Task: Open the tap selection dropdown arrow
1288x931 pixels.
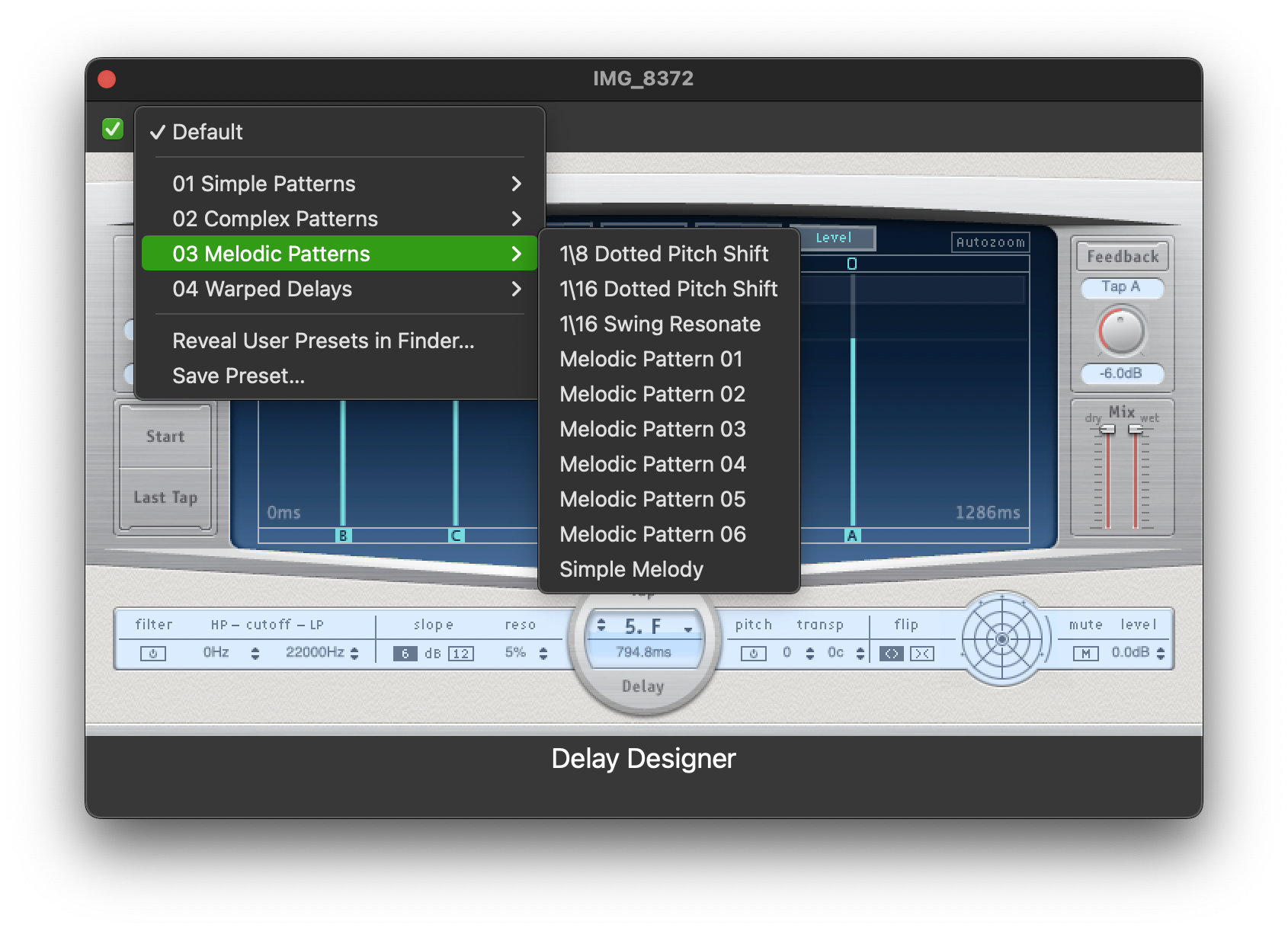Action: coord(688,629)
